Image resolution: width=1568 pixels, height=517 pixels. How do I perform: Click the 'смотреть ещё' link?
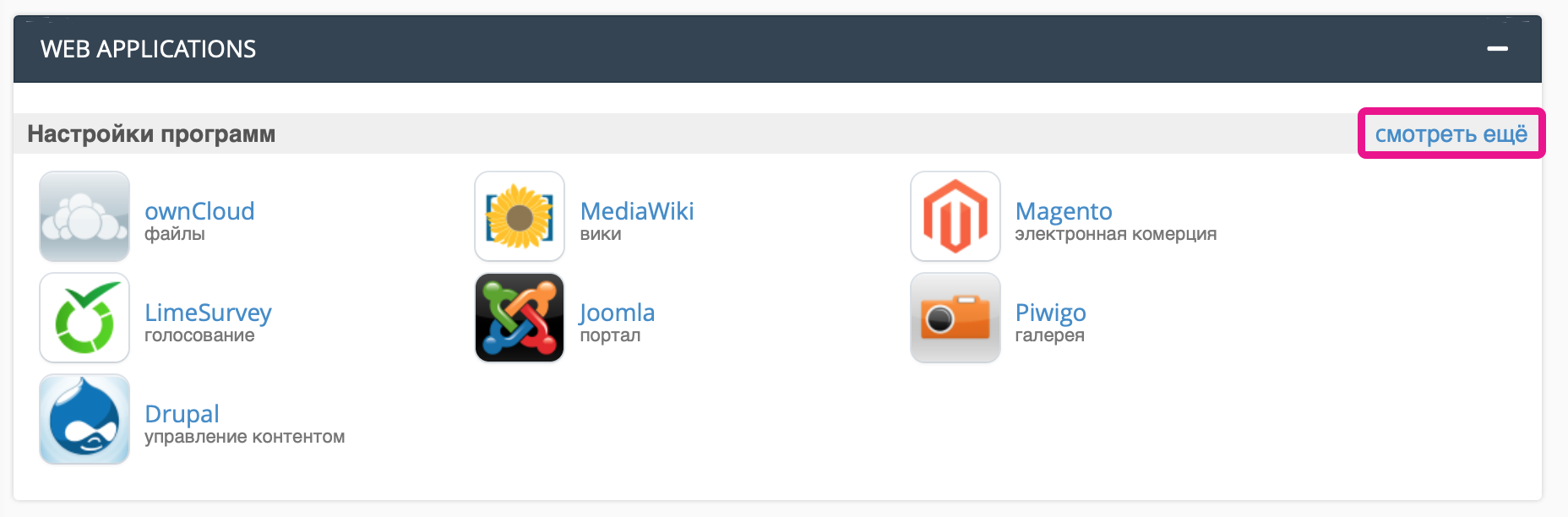pos(1451,133)
